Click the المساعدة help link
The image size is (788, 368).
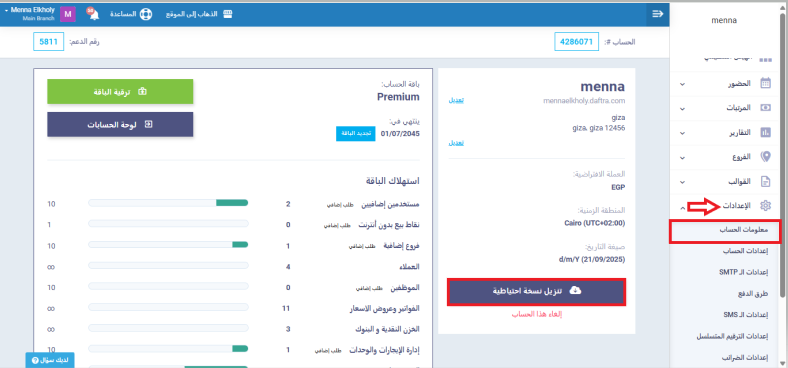point(123,14)
